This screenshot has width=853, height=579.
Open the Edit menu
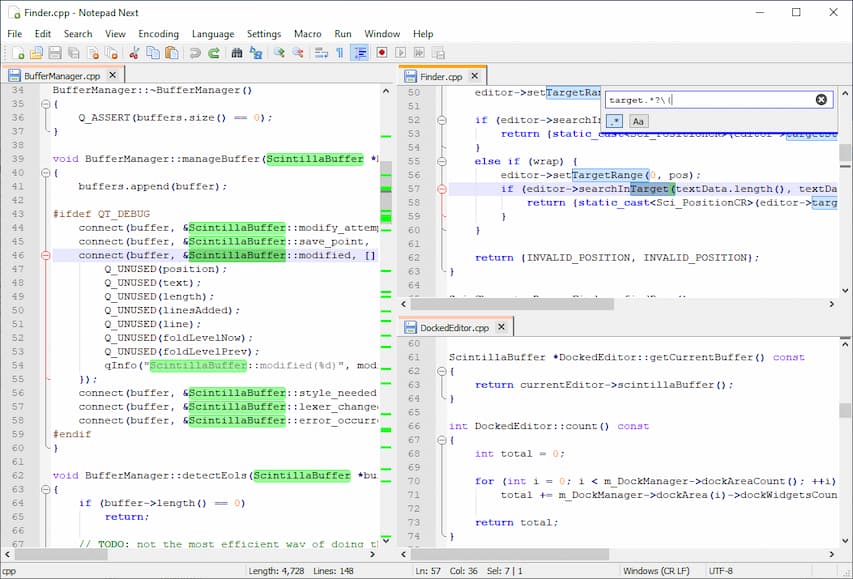(x=43, y=34)
